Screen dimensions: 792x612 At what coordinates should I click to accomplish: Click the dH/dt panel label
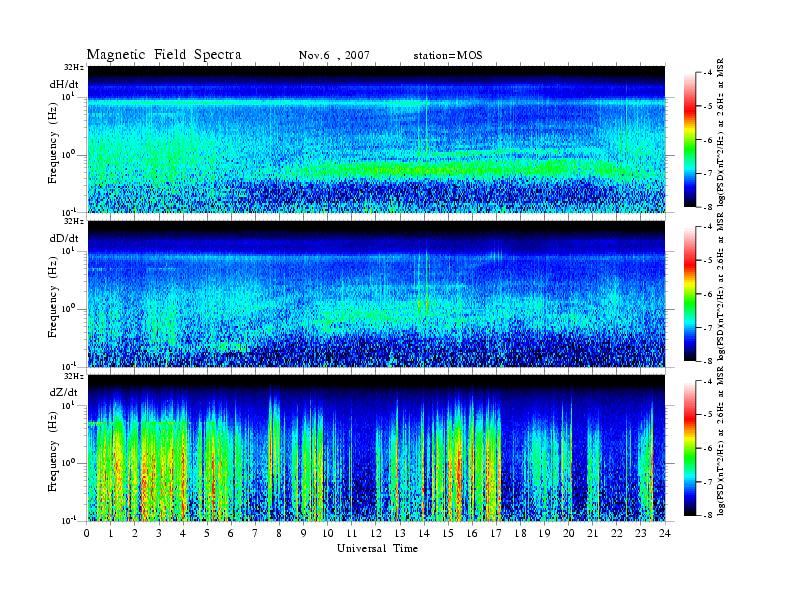click(64, 85)
